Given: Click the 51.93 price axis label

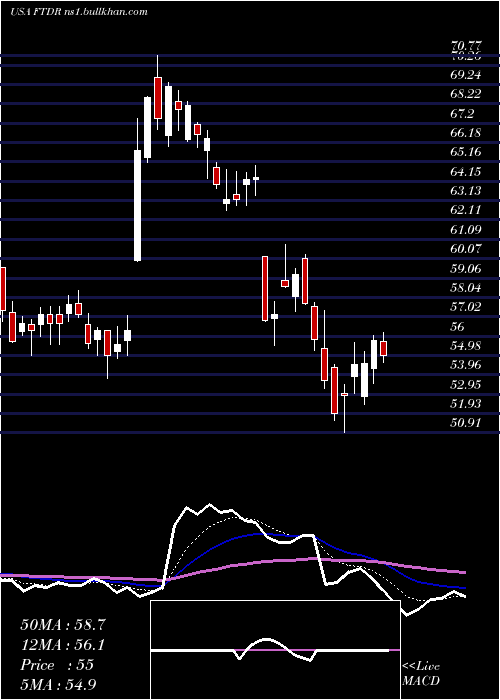Looking at the screenshot, I should click(466, 404).
